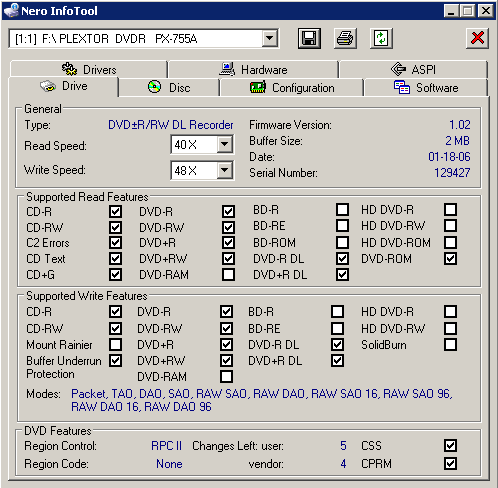
Task: Toggle the CSS checkbox
Action: pos(450,445)
